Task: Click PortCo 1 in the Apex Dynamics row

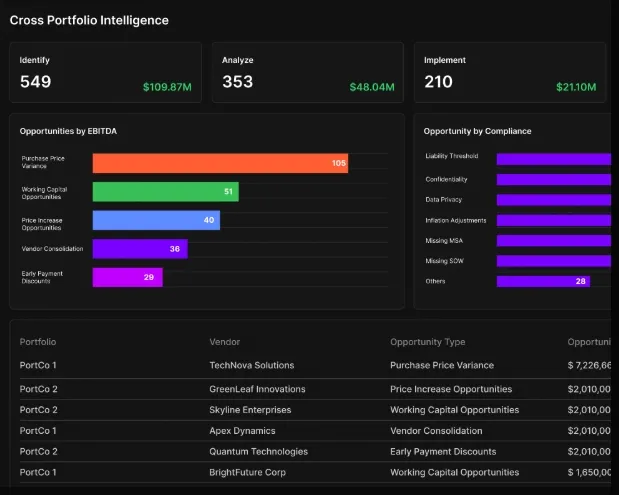Action: [x=38, y=431]
